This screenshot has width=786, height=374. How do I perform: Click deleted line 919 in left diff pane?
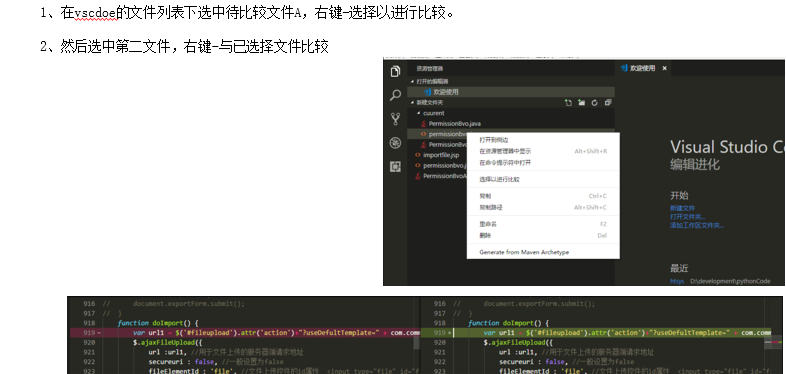[x=245, y=332]
